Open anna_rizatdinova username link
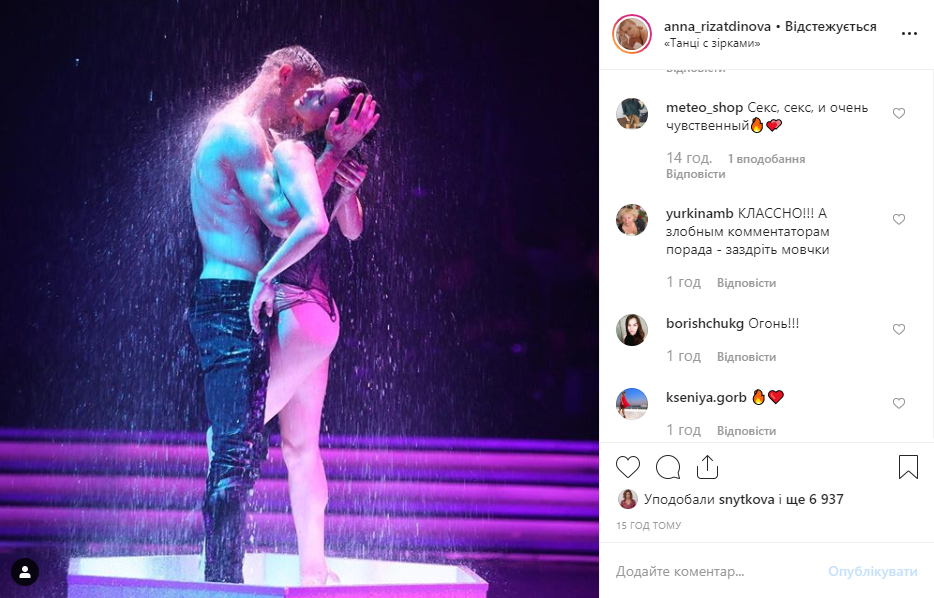Screen dimensions: 934x598 [x=717, y=27]
